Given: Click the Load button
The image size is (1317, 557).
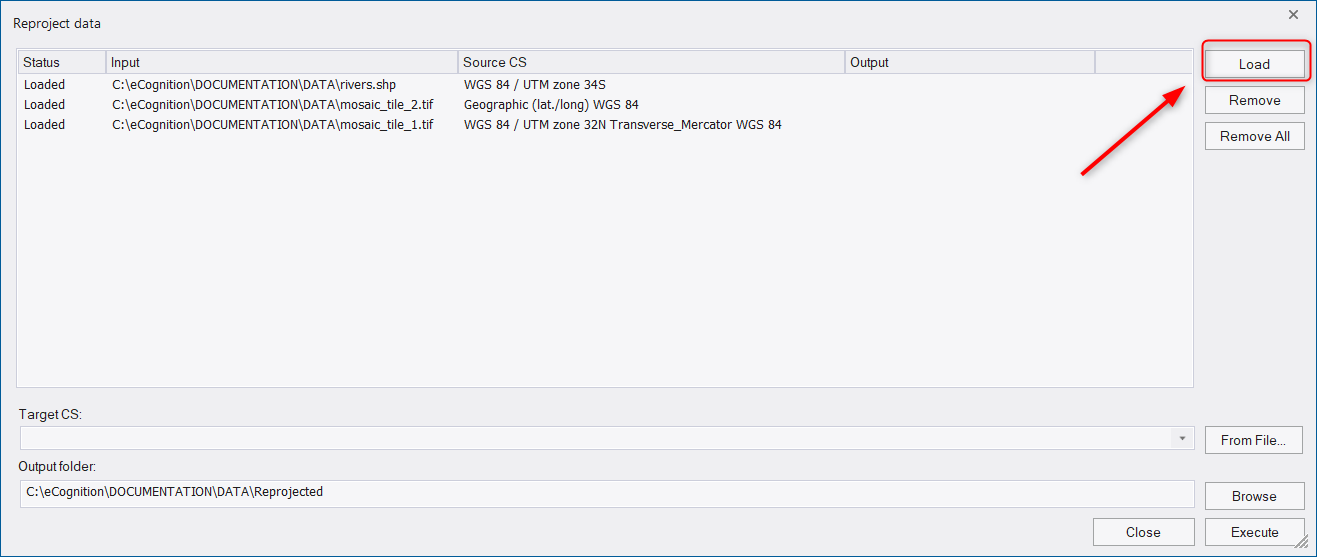Looking at the screenshot, I should (x=1254, y=64).
